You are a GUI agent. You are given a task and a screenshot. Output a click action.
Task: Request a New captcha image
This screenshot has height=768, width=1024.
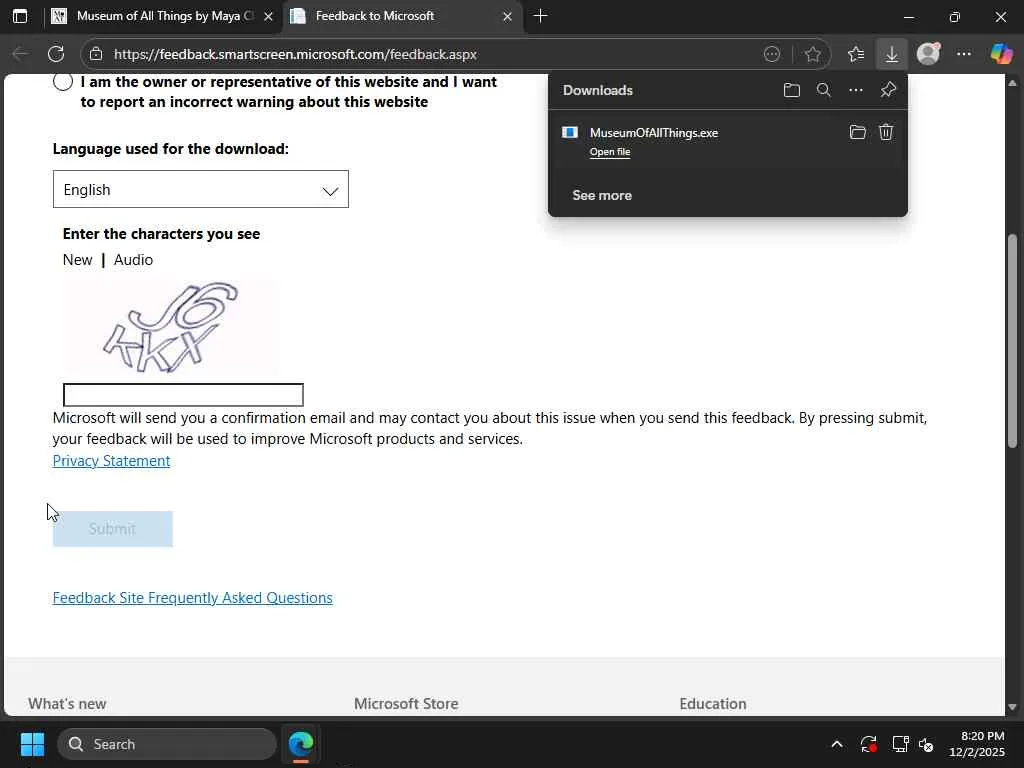[x=77, y=260]
